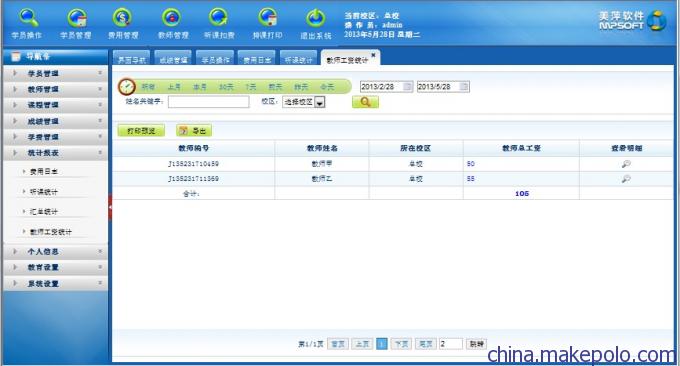
Task: Switch to the 学员操作 tab
Action: pyautogui.click(x=215, y=59)
